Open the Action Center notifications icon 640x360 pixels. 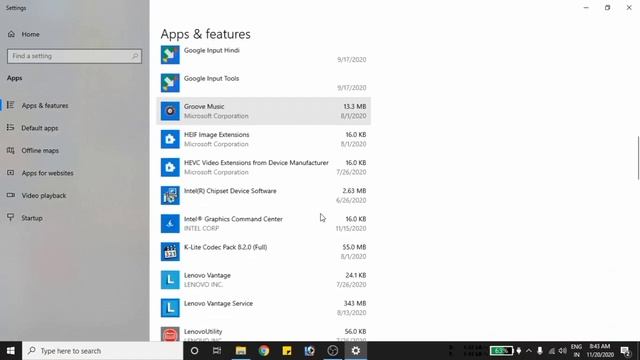pos(625,351)
